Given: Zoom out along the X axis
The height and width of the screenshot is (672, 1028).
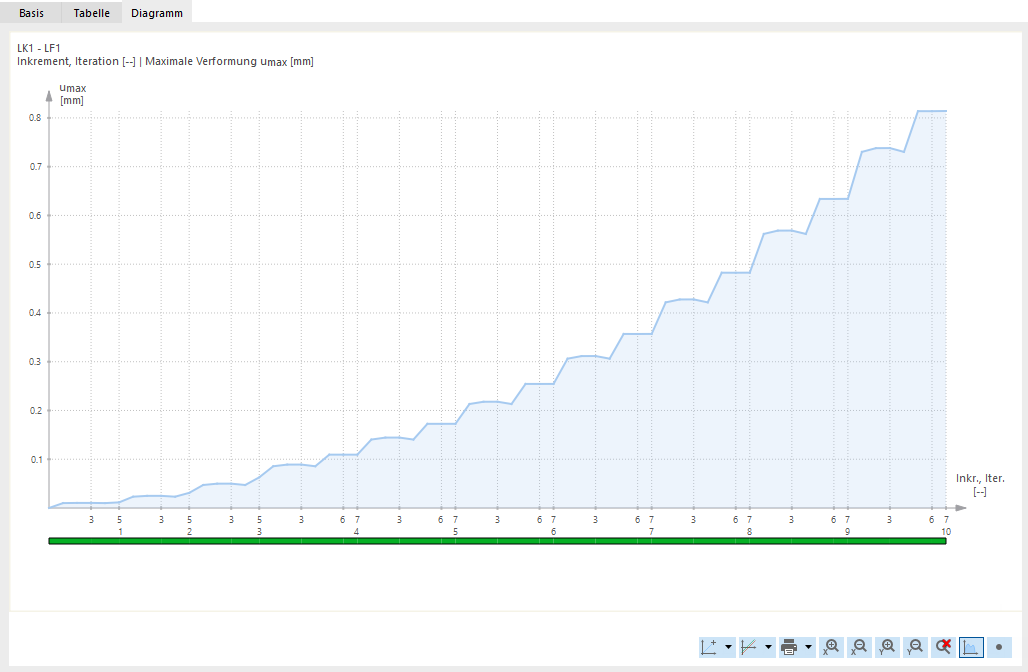Looking at the screenshot, I should tap(858, 647).
